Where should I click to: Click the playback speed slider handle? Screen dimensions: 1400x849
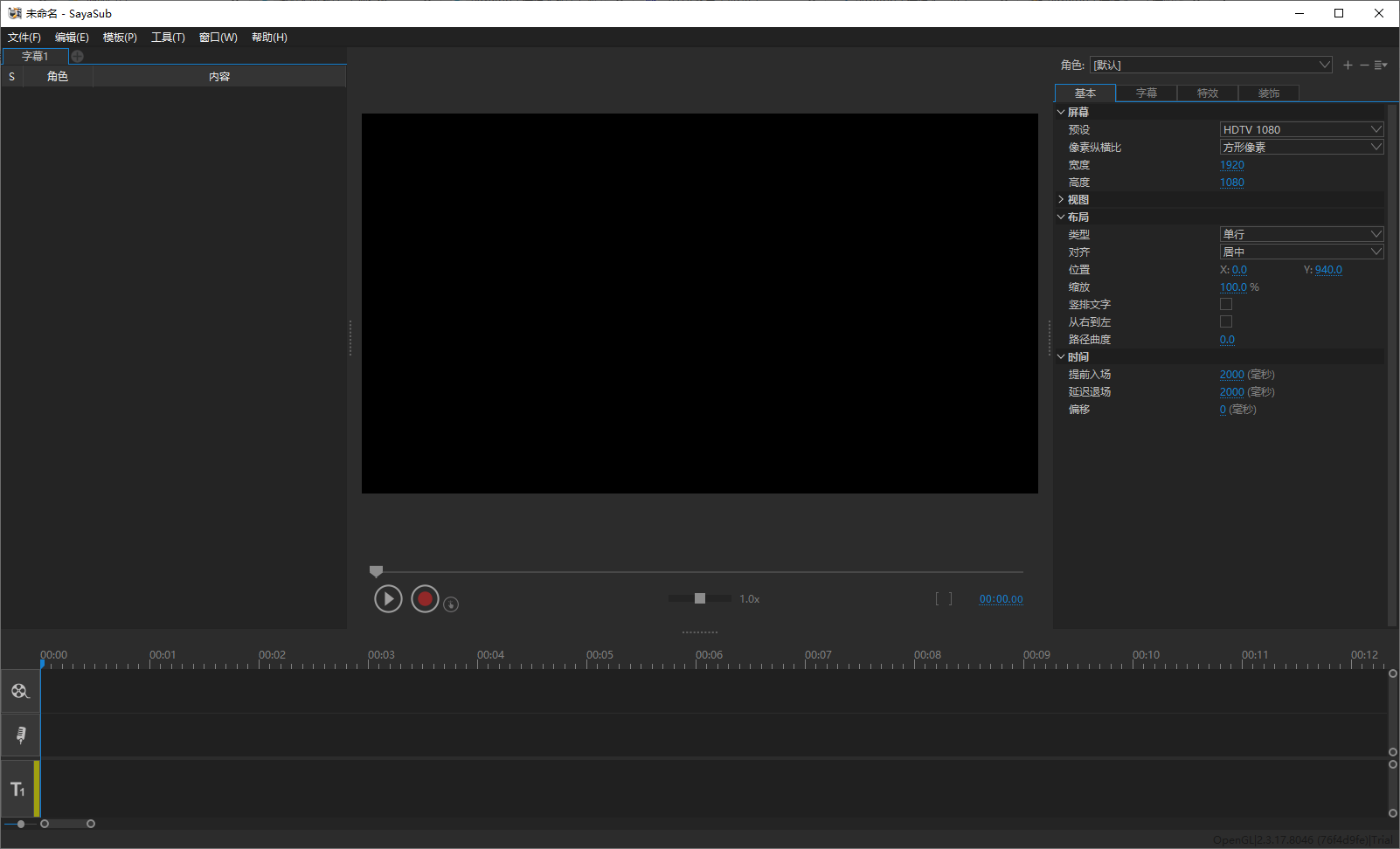click(700, 598)
